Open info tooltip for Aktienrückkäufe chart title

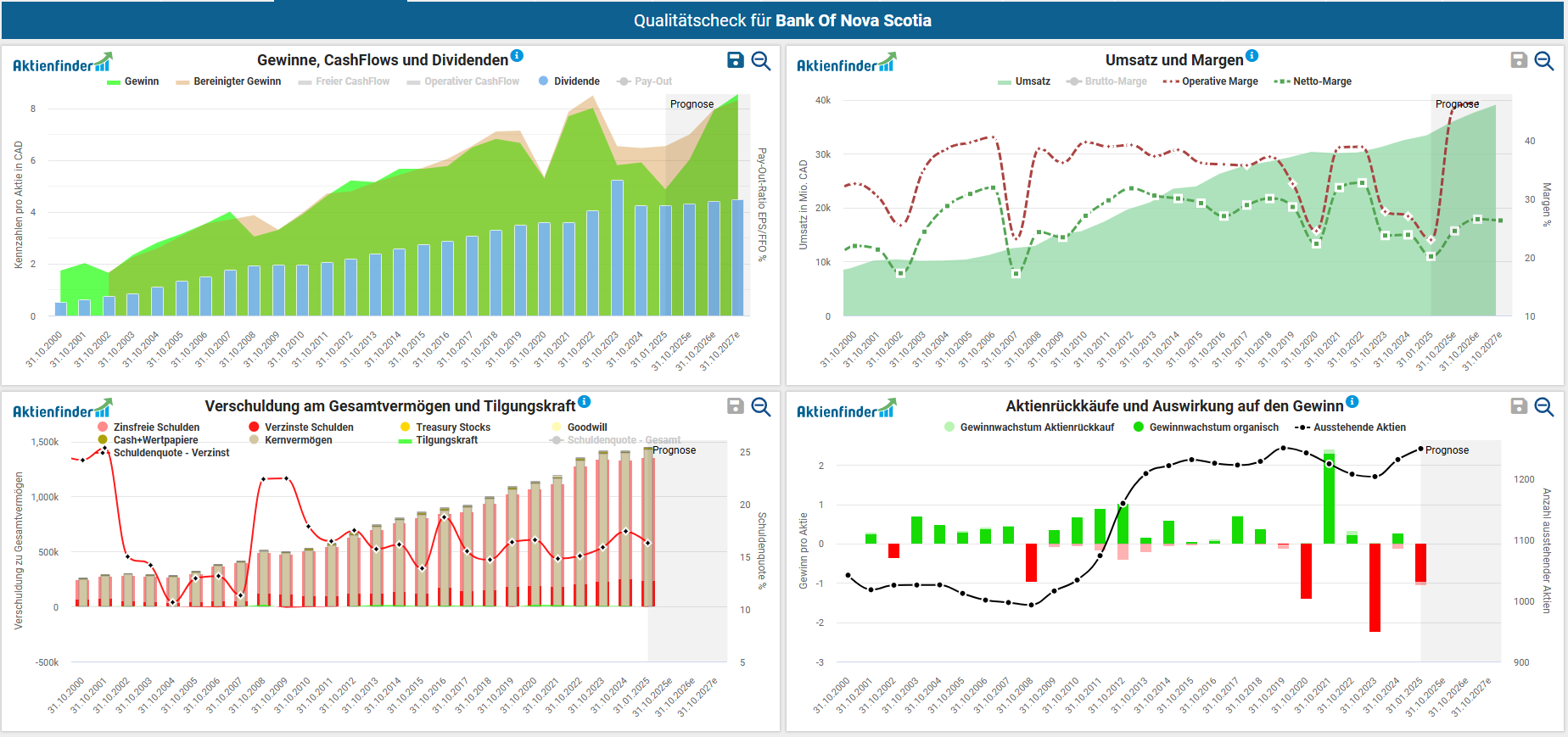pyautogui.click(x=1352, y=402)
